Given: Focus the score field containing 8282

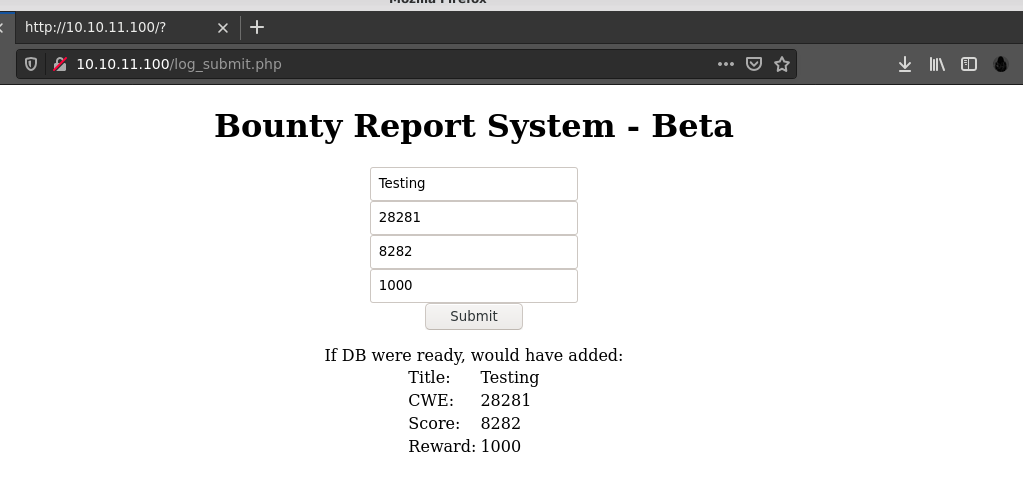Looking at the screenshot, I should (x=473, y=252).
